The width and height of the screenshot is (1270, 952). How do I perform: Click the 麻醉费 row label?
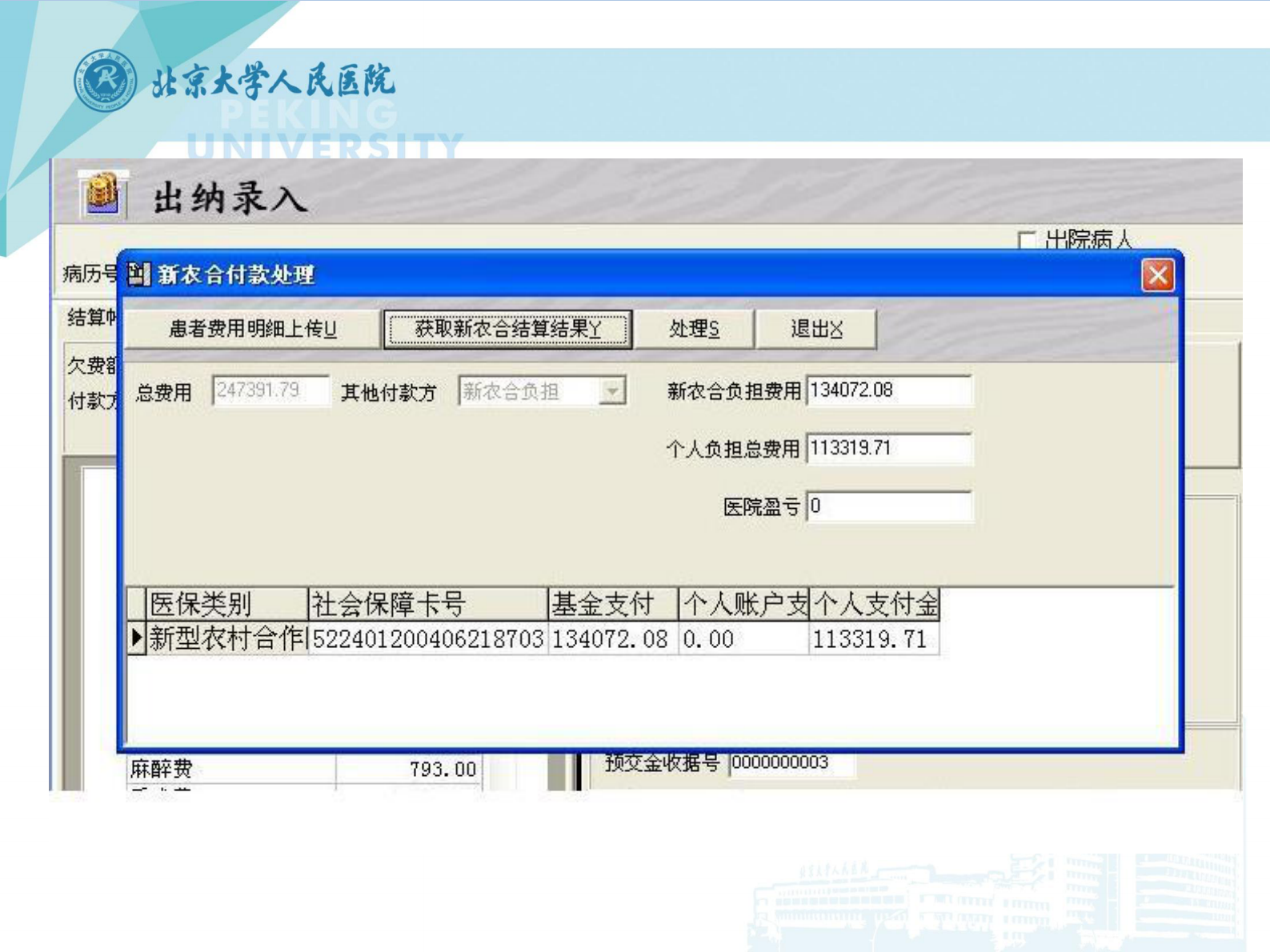pos(161,769)
